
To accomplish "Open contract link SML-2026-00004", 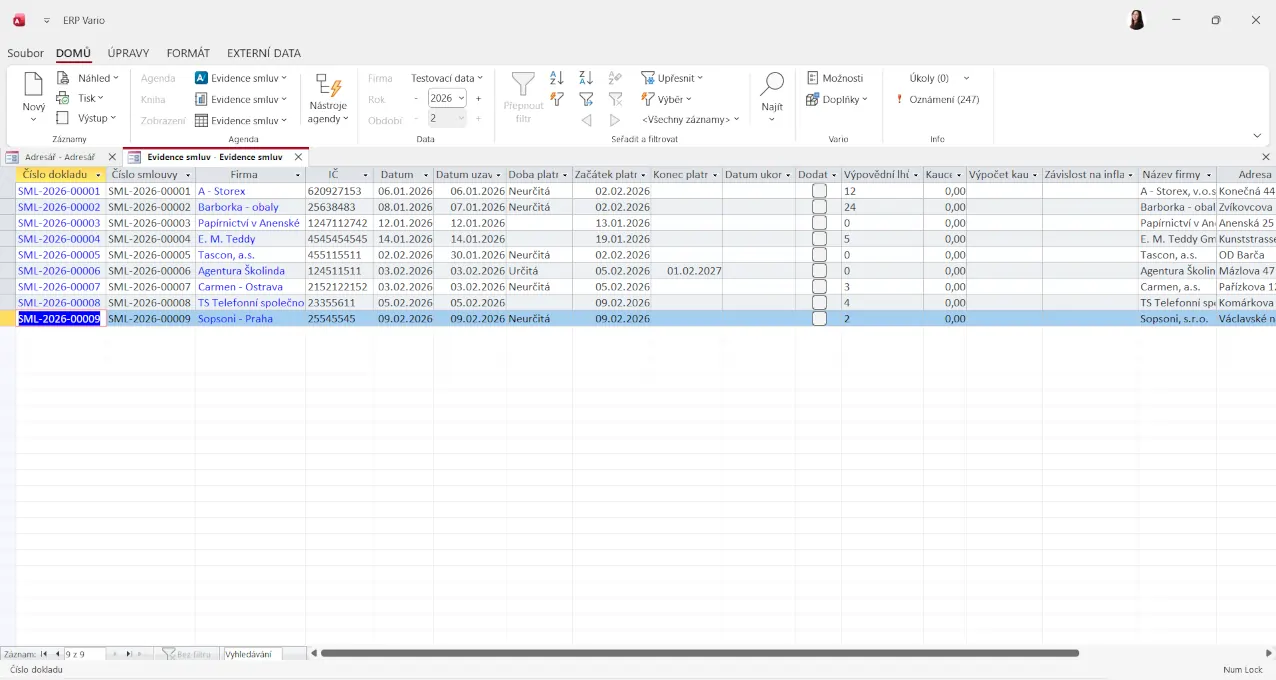I will 59,239.
